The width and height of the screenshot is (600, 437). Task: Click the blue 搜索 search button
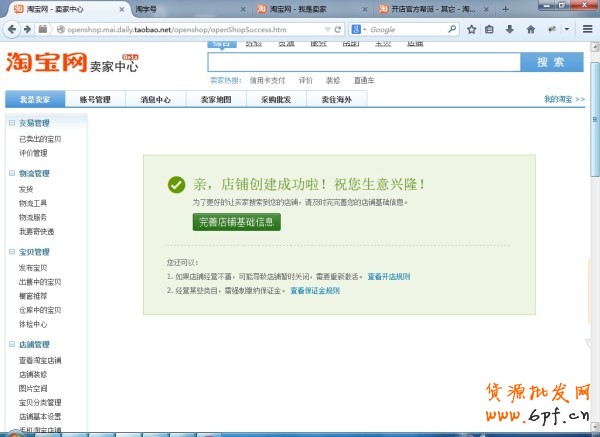click(x=550, y=62)
